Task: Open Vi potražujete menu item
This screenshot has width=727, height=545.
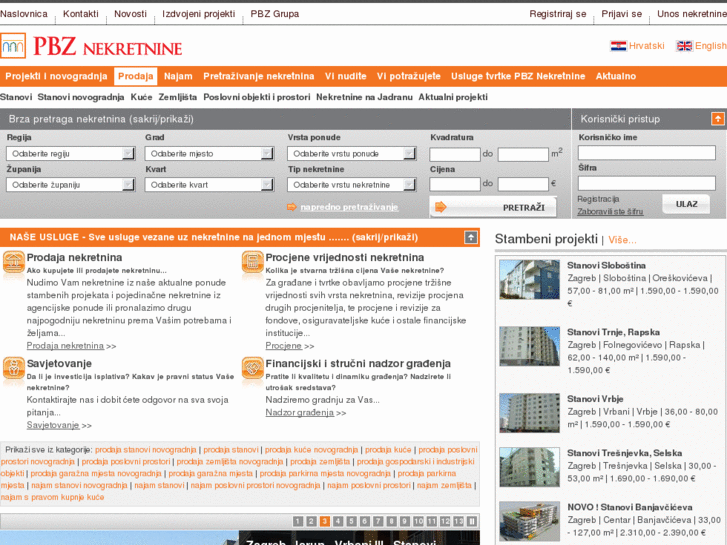Action: click(x=408, y=76)
